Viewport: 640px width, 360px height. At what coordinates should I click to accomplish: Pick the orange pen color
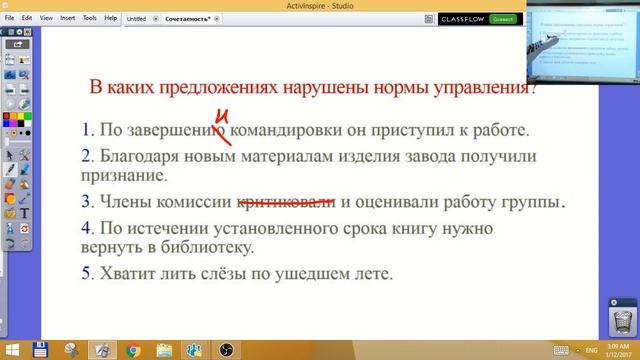tap(13, 116)
